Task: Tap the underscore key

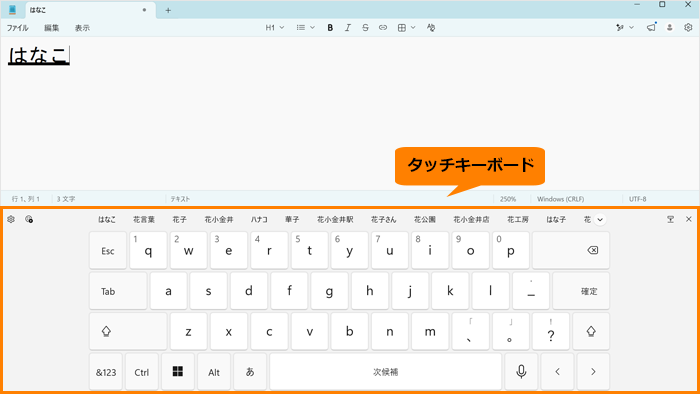Action: (531, 291)
